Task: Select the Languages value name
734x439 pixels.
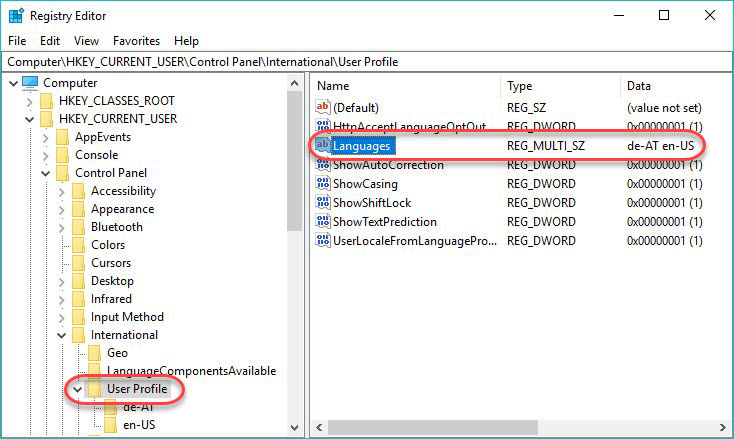Action: click(x=361, y=146)
